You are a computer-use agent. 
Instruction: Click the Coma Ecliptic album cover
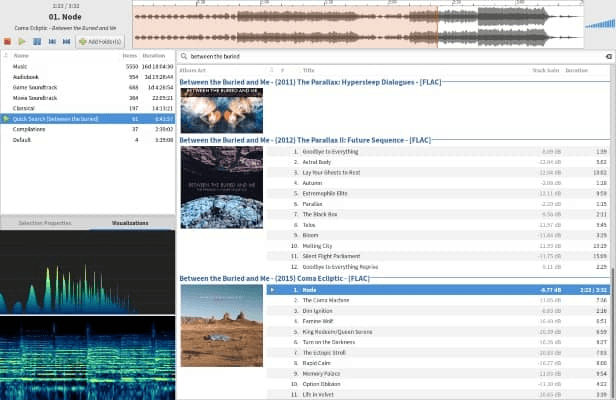click(x=222, y=326)
